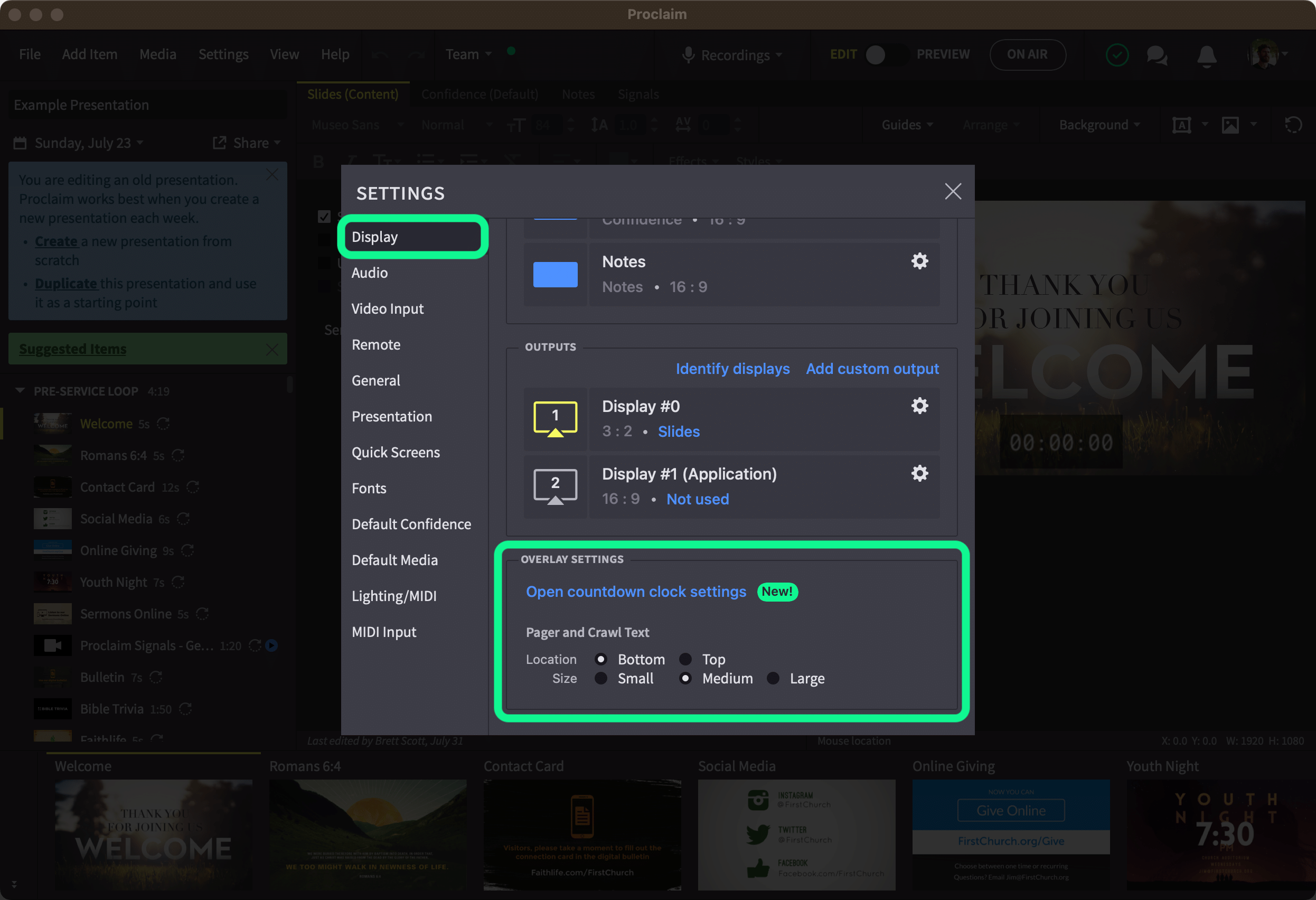Open the Video Input settings category
Image resolution: width=1316 pixels, height=900 pixels.
click(387, 308)
